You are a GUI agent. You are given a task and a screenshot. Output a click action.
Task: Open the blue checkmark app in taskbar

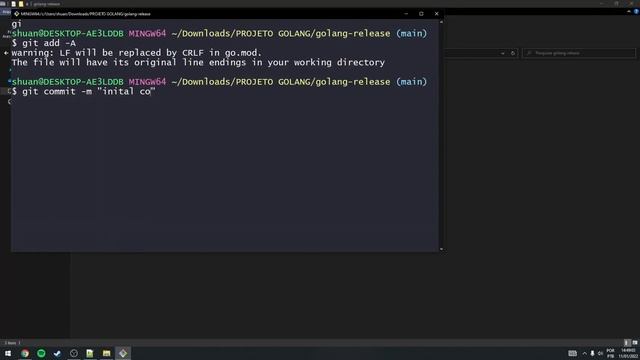tap(57, 353)
